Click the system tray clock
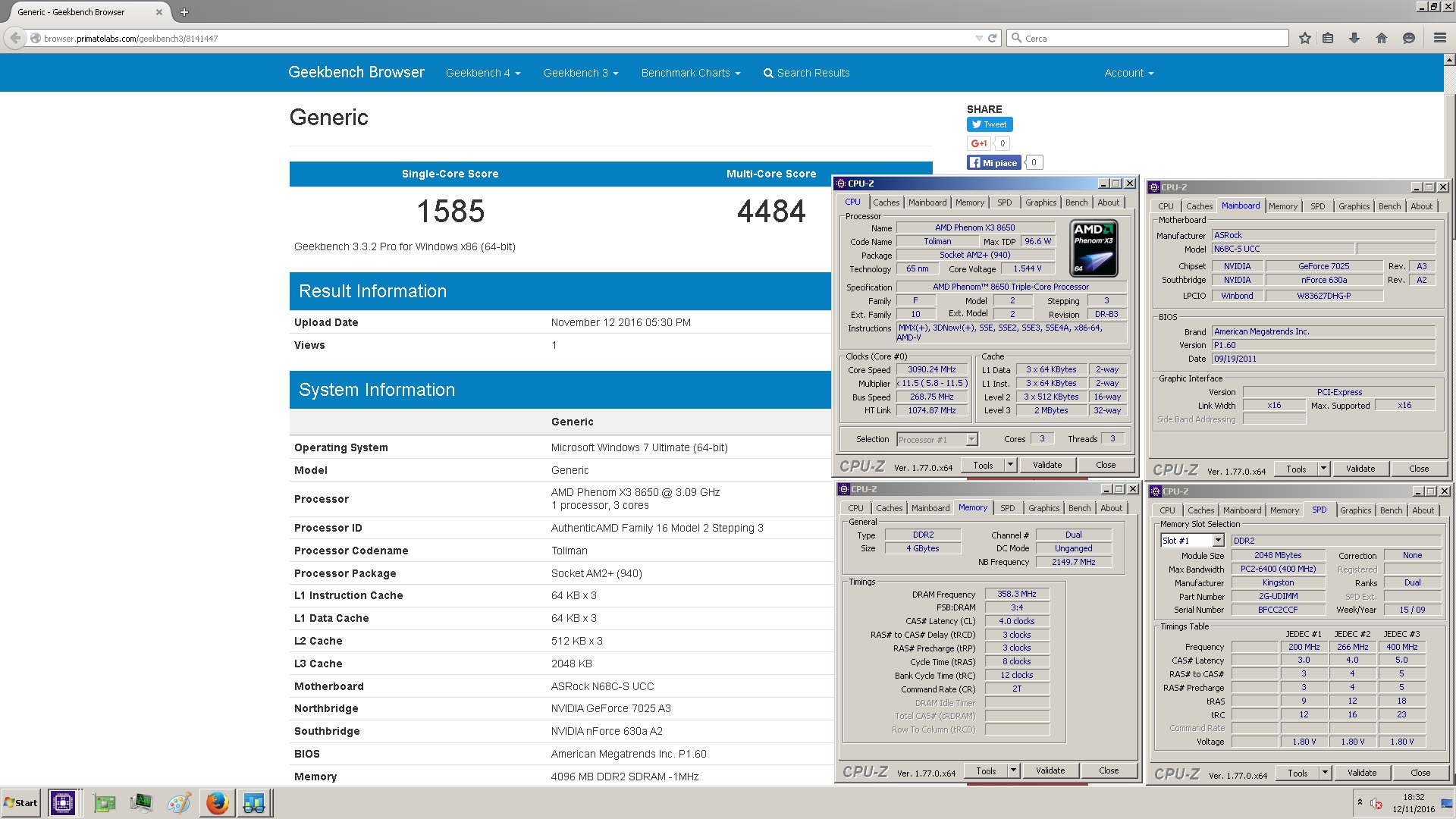Image resolution: width=1456 pixels, height=819 pixels. [1414, 803]
